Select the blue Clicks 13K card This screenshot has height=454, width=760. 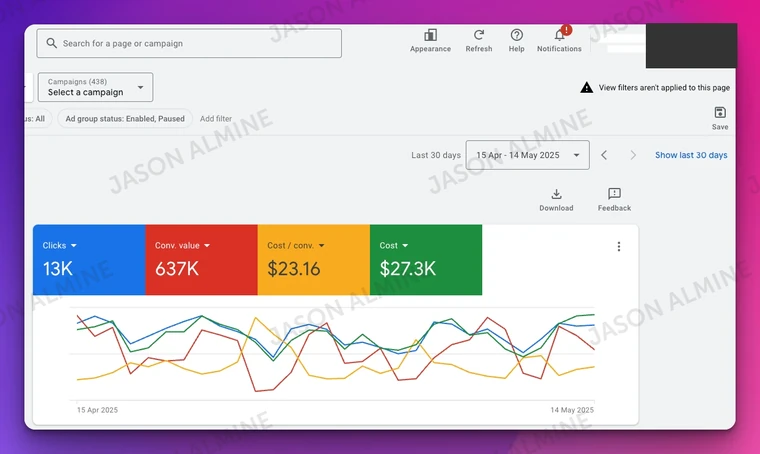pyautogui.click(x=89, y=260)
